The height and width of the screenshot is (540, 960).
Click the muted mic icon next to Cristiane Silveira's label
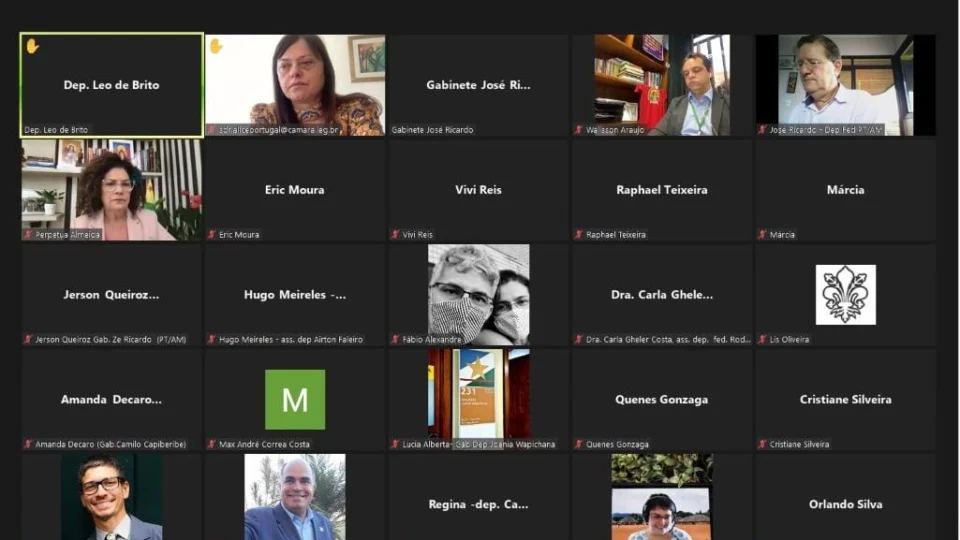[x=762, y=444]
